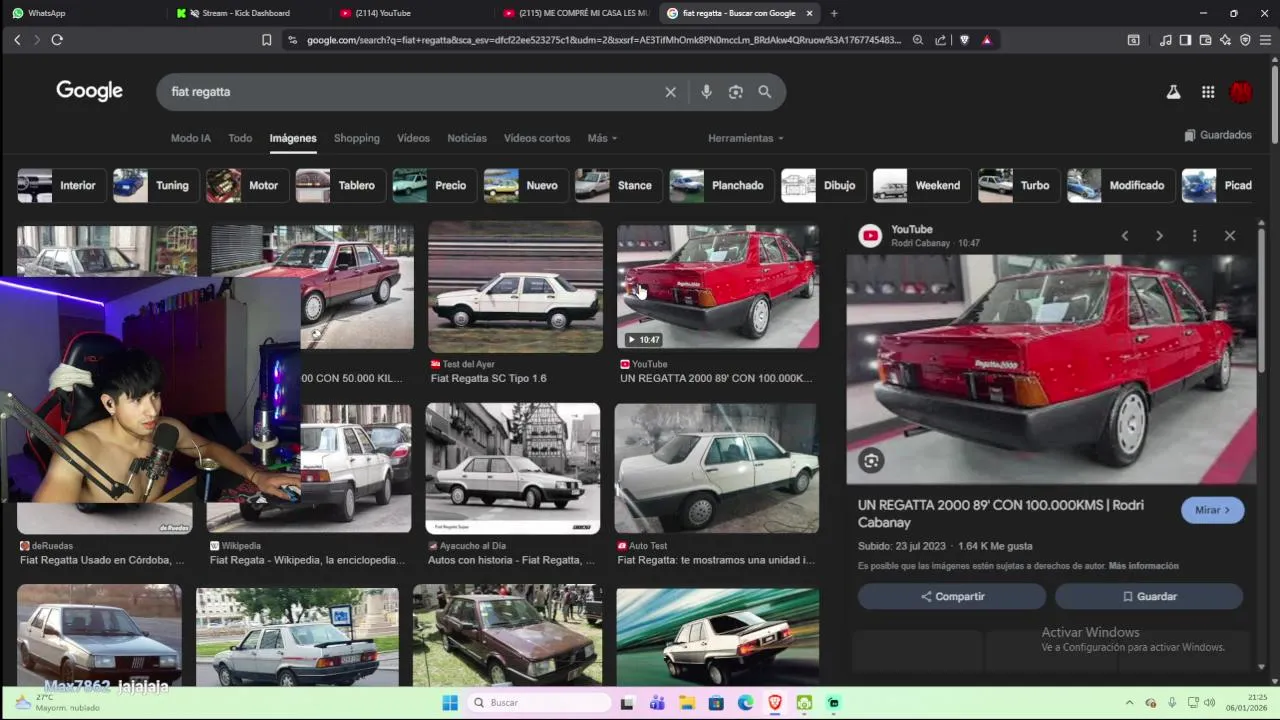Image resolution: width=1280 pixels, height=720 pixels.
Task: Open the browser hamburger main menu
Action: tap(1265, 40)
